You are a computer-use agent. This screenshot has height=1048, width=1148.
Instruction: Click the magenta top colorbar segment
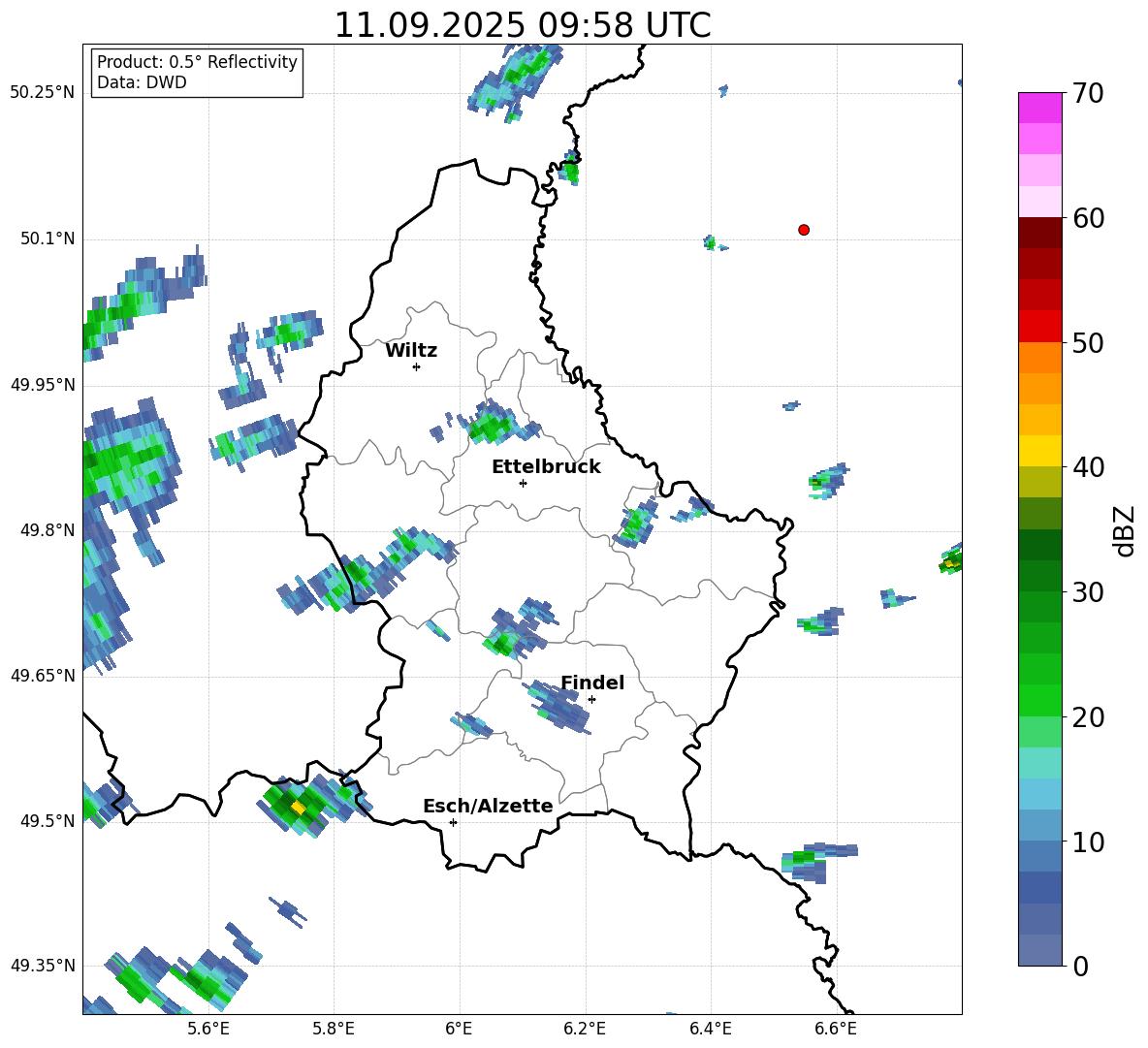1039,108
